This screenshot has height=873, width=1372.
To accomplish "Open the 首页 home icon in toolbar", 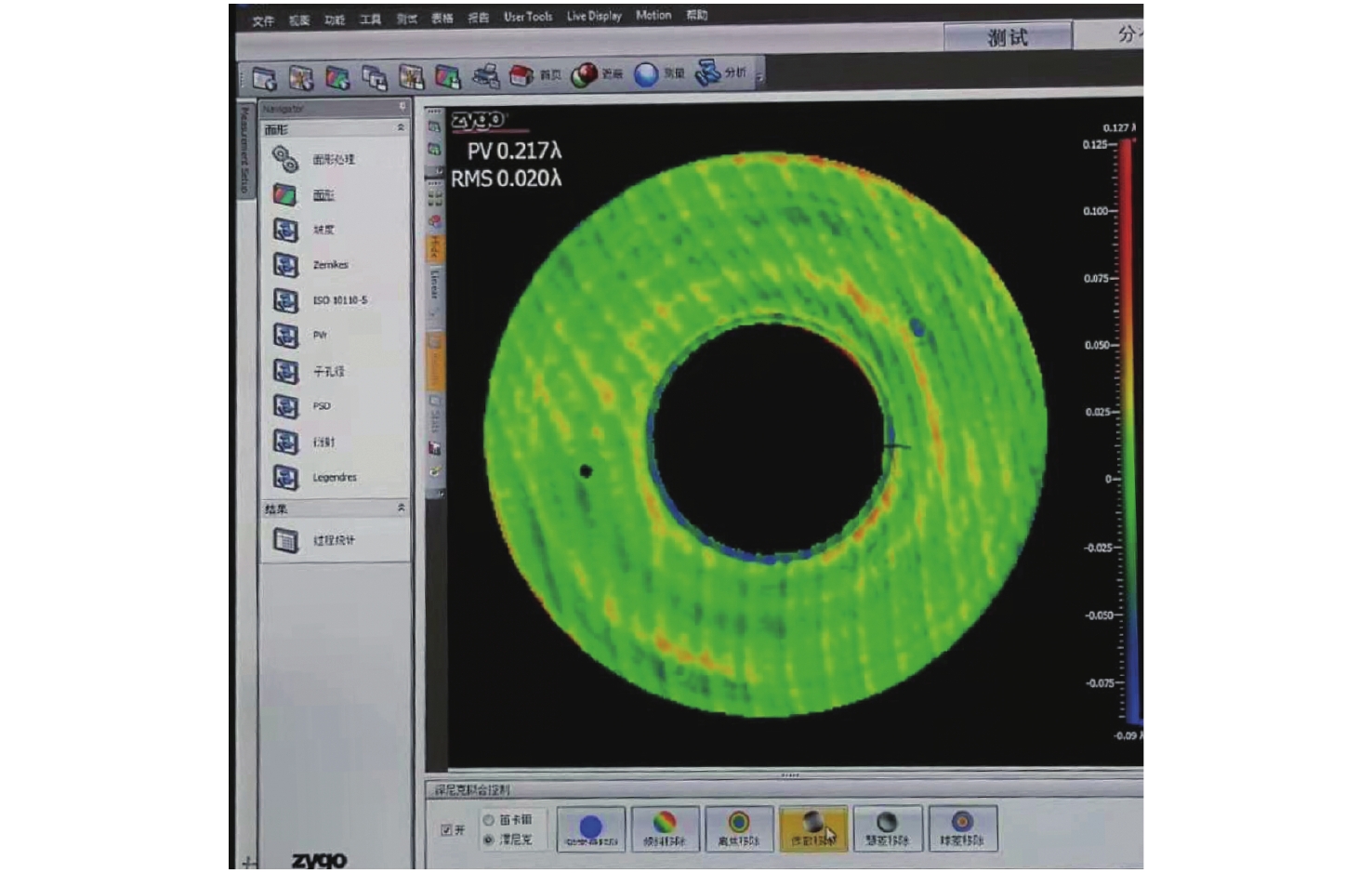I will pyautogui.click(x=522, y=75).
